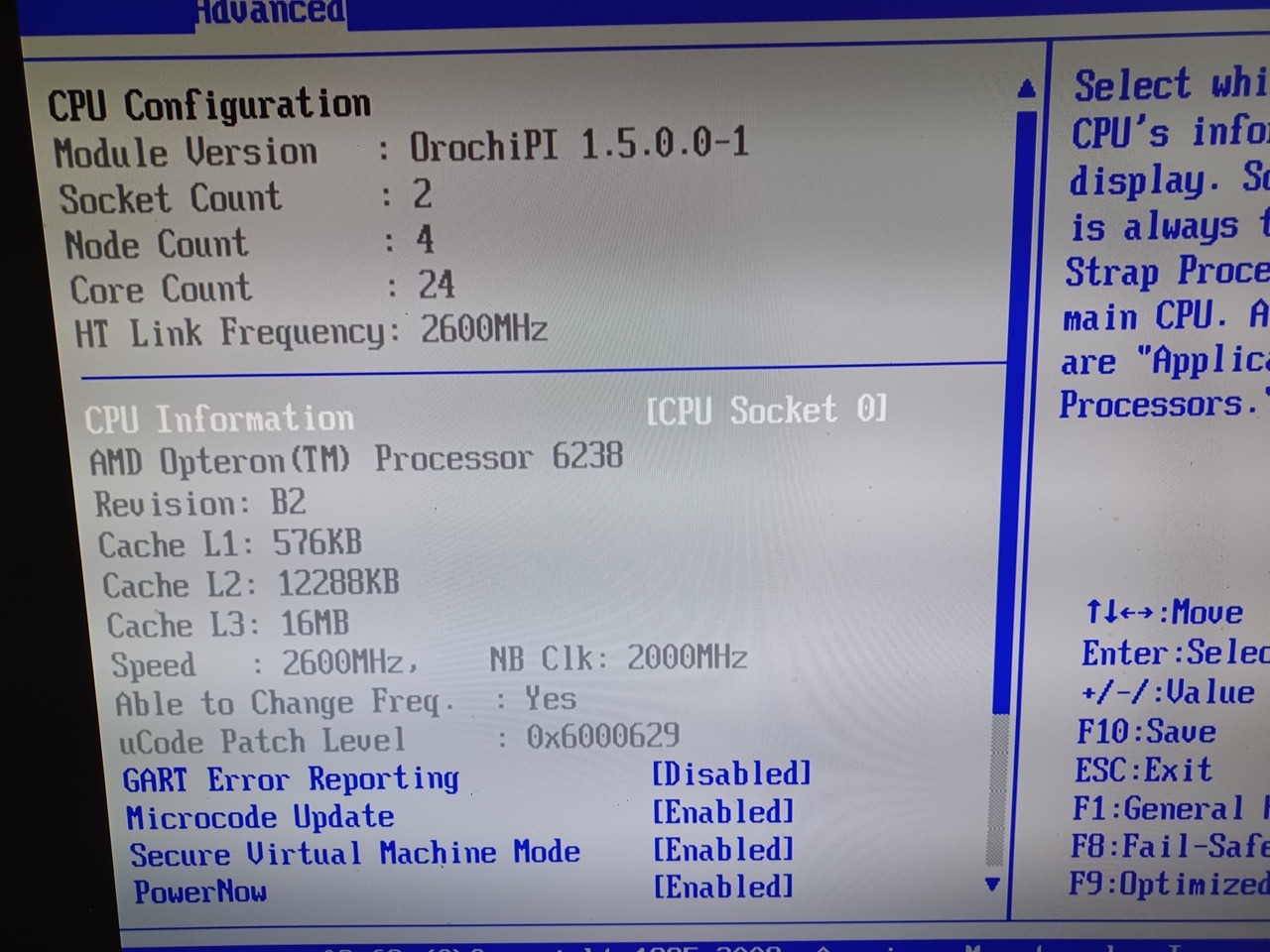
Task: Click the +/-/:Value help entry
Action: (x=1168, y=692)
